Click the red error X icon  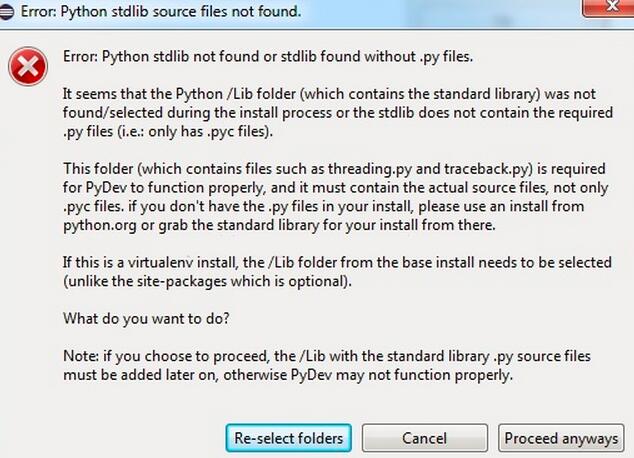coord(27,68)
